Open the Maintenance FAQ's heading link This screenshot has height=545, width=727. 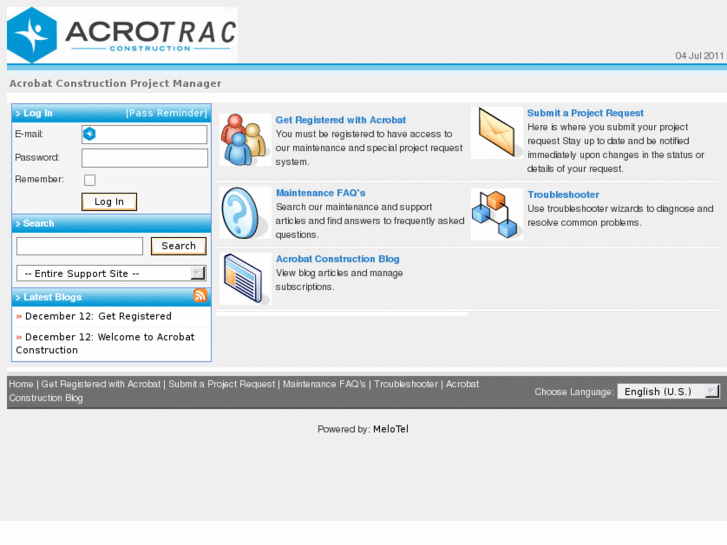pyautogui.click(x=320, y=192)
